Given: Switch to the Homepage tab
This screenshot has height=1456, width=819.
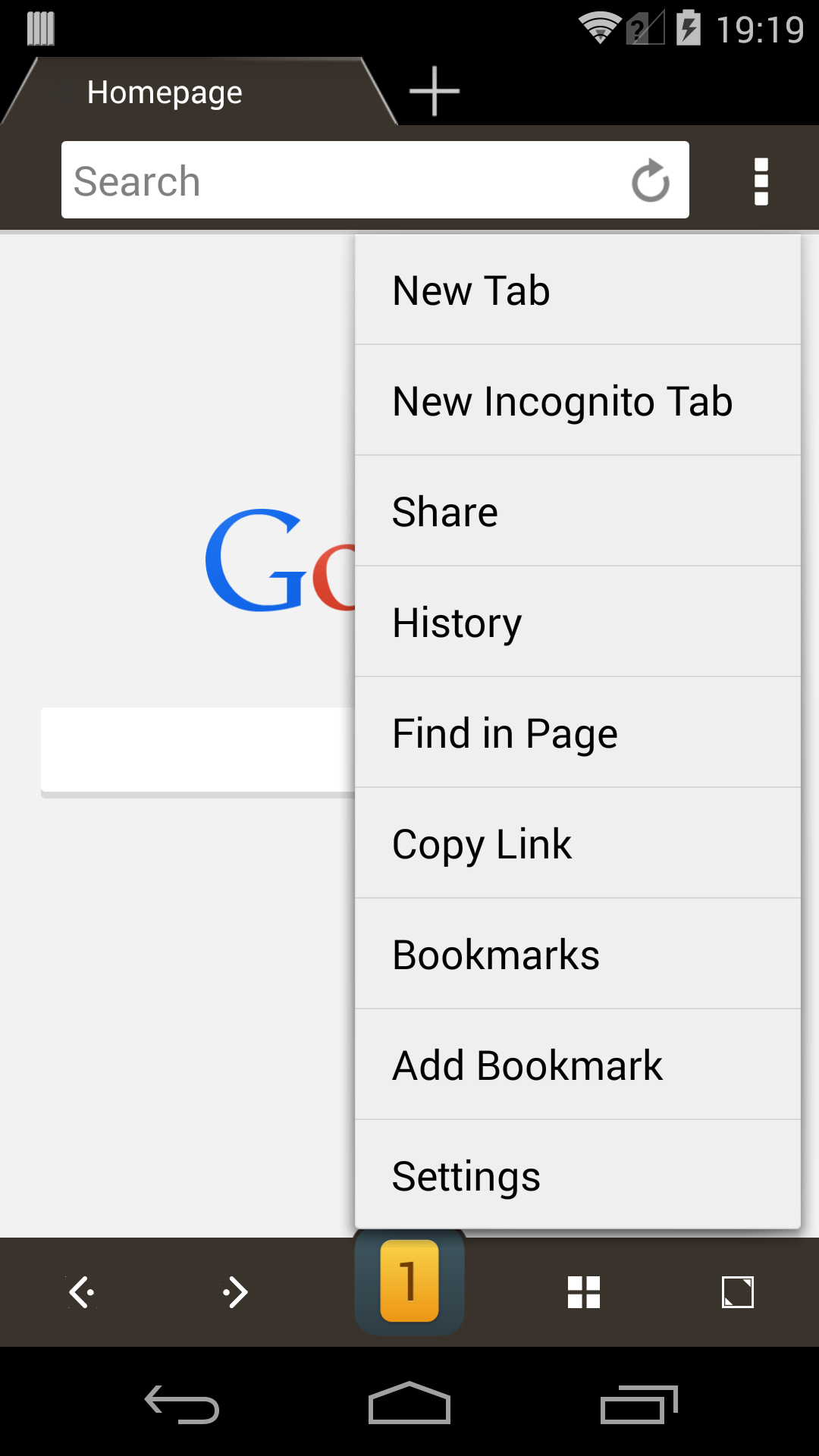Looking at the screenshot, I should coord(165,93).
